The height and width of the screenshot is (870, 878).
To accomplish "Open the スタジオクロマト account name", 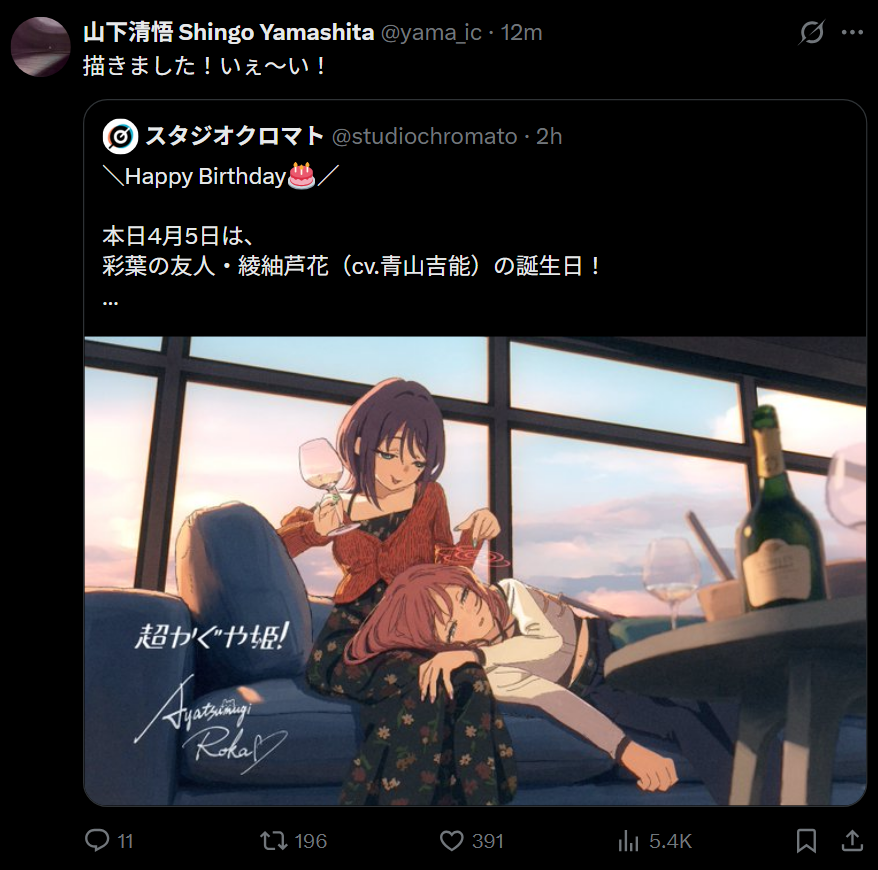I will coord(235,136).
